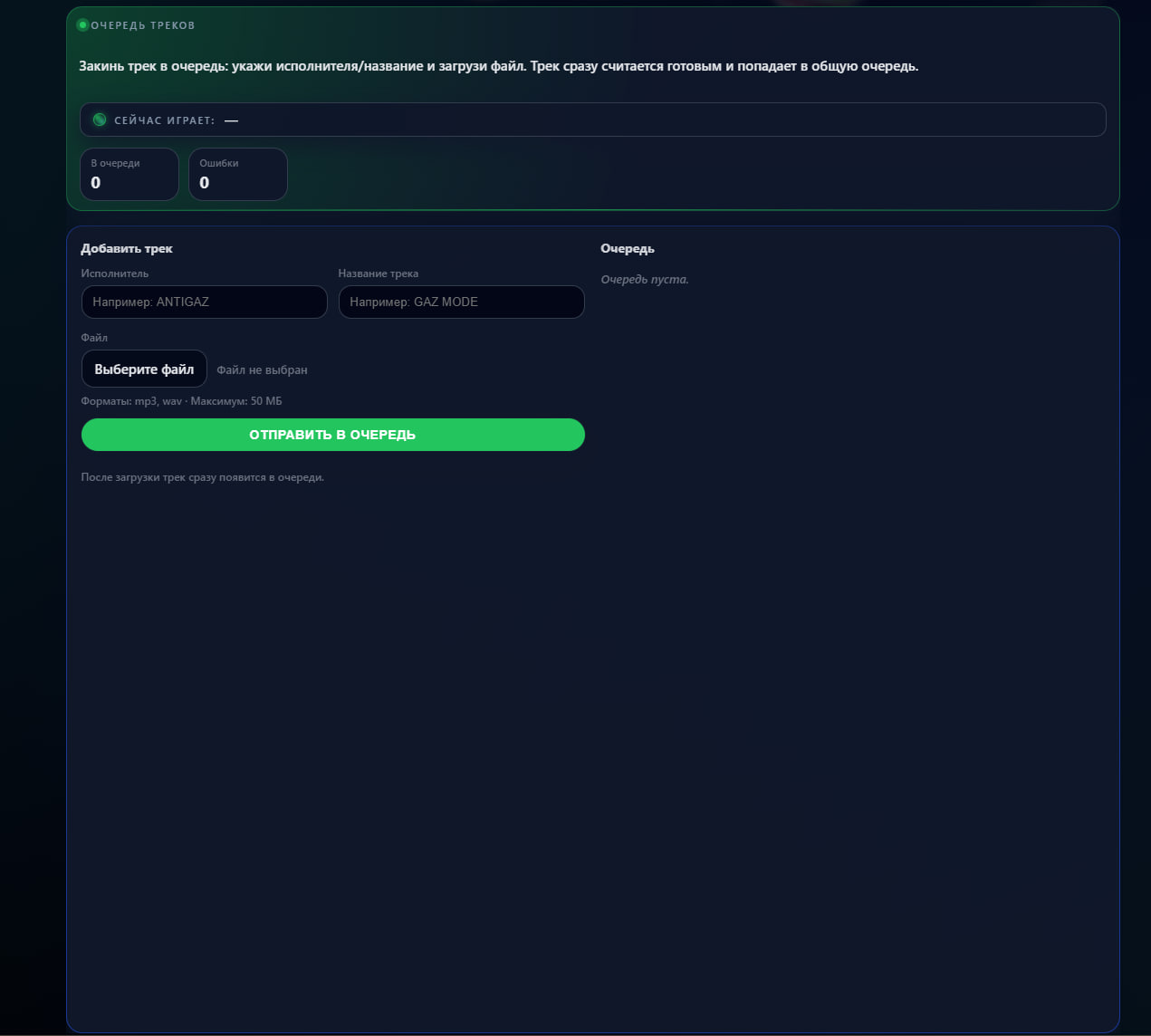Click the Добавить трек section heading

click(x=127, y=249)
